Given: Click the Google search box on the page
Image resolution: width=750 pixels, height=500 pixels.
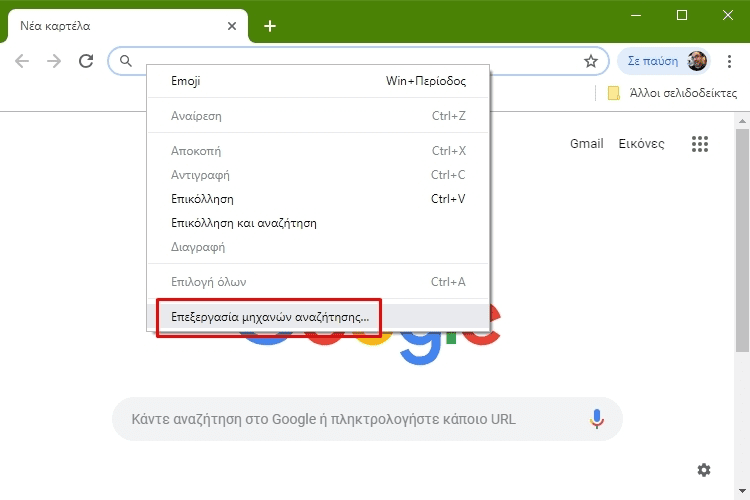Looking at the screenshot, I should coord(367,419).
